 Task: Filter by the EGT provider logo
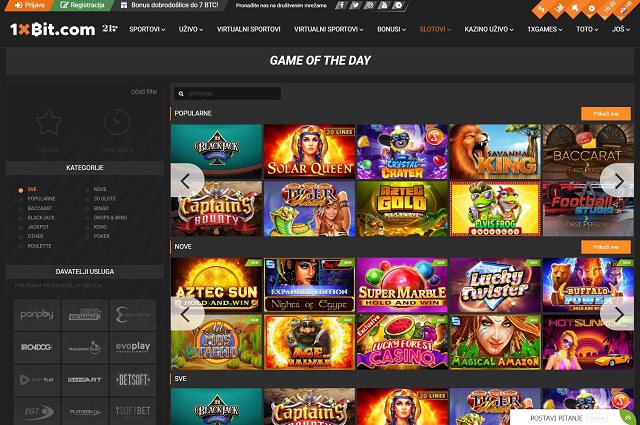tap(37, 412)
